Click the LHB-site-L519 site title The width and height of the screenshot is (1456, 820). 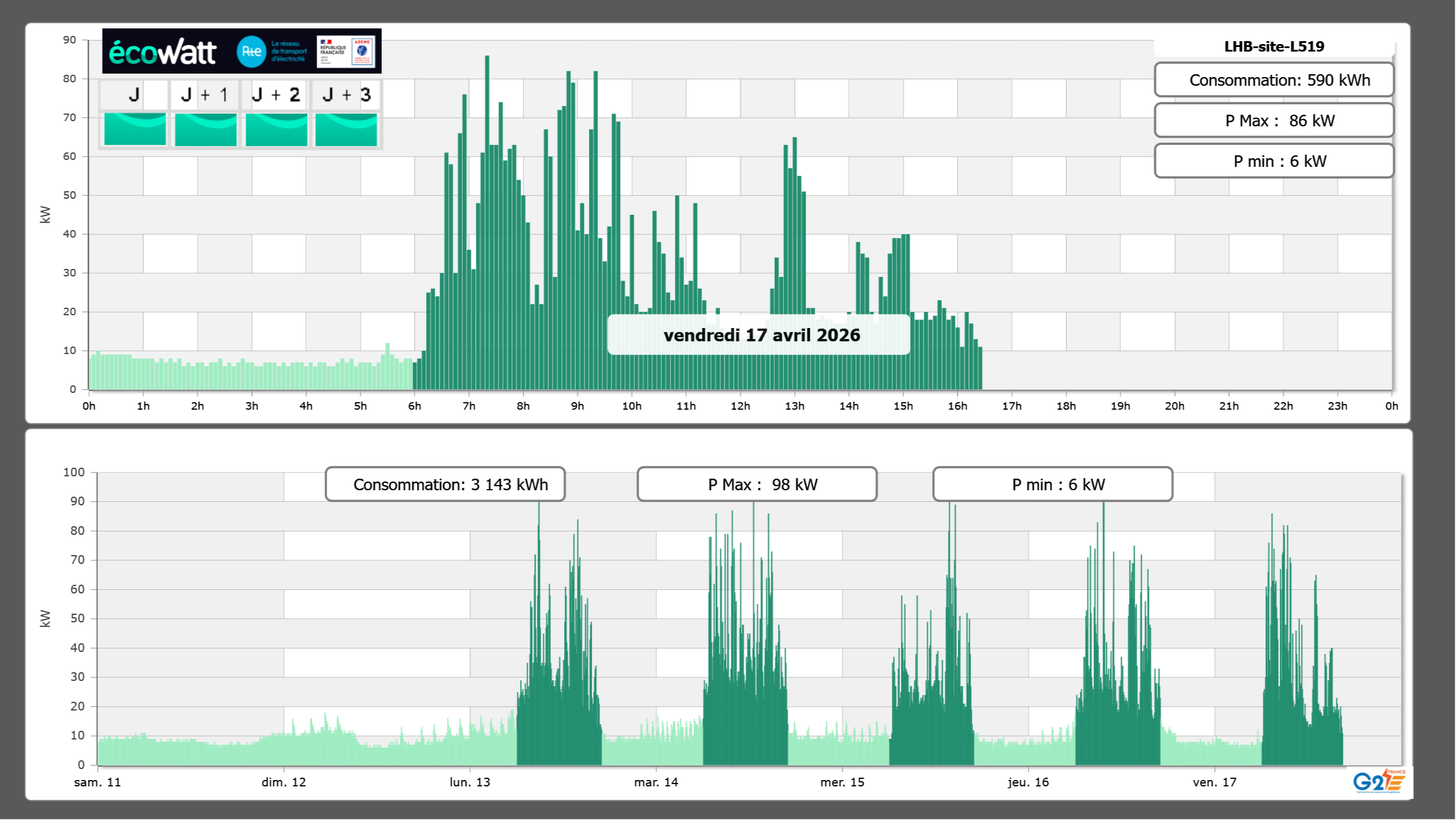click(x=1273, y=46)
